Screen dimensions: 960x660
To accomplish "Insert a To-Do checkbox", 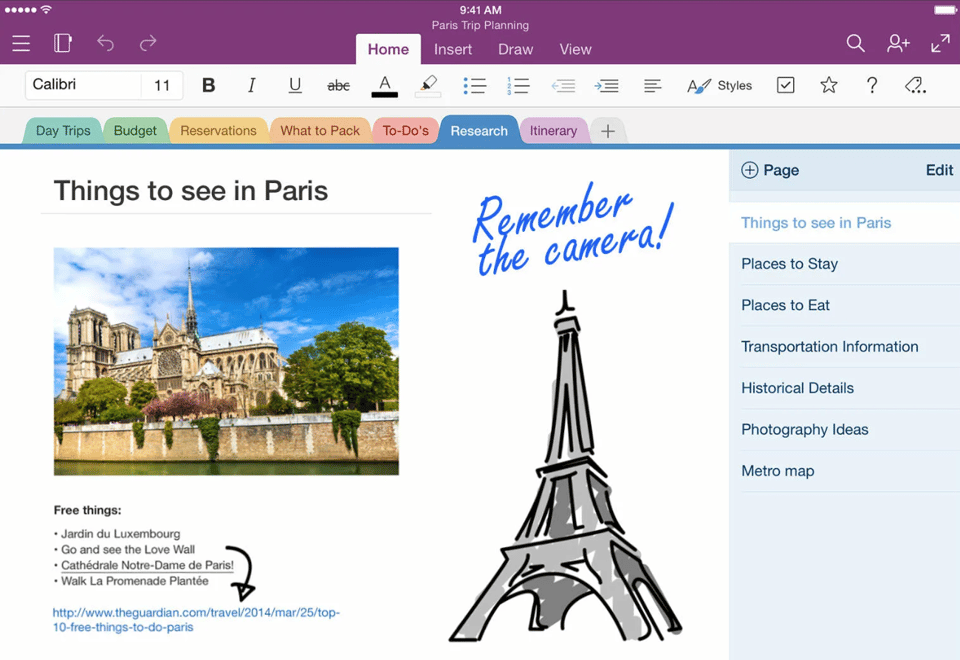I will click(x=786, y=85).
